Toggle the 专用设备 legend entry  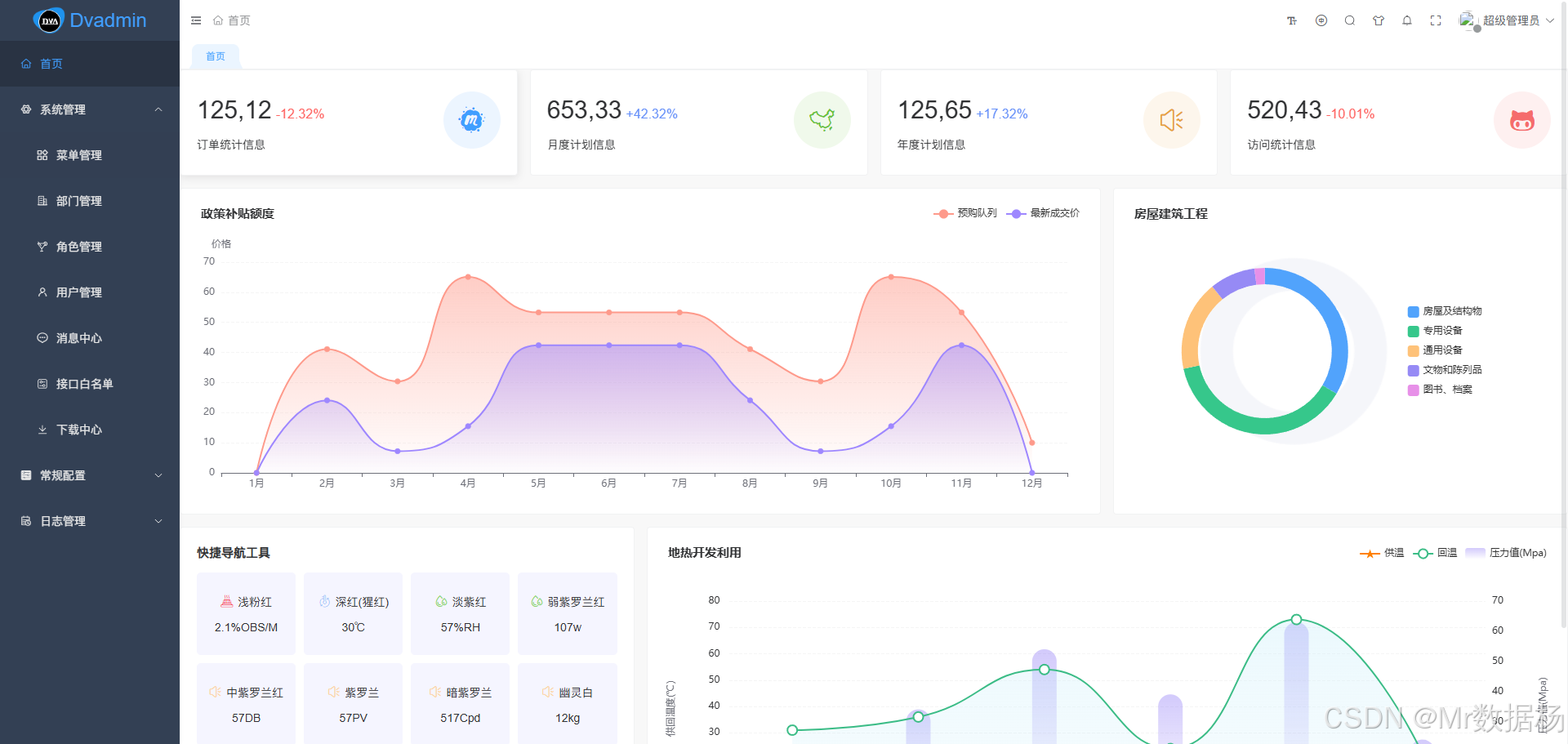[1435, 331]
